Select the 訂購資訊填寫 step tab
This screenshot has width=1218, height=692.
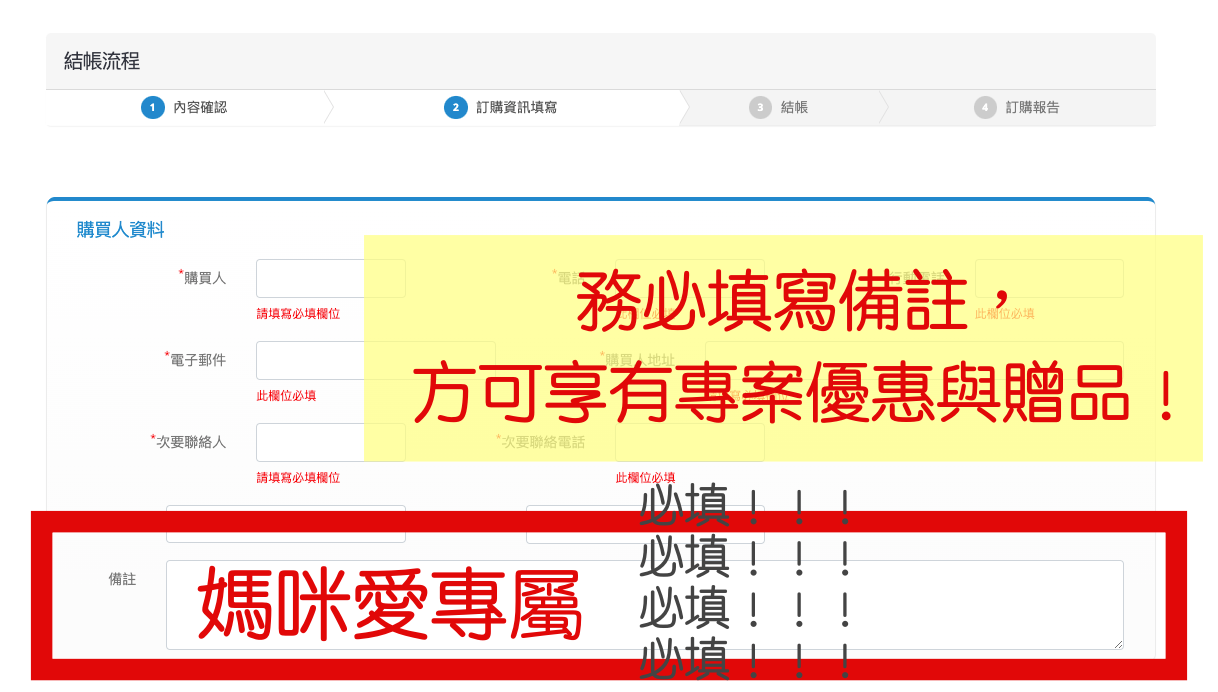pyautogui.click(x=516, y=108)
